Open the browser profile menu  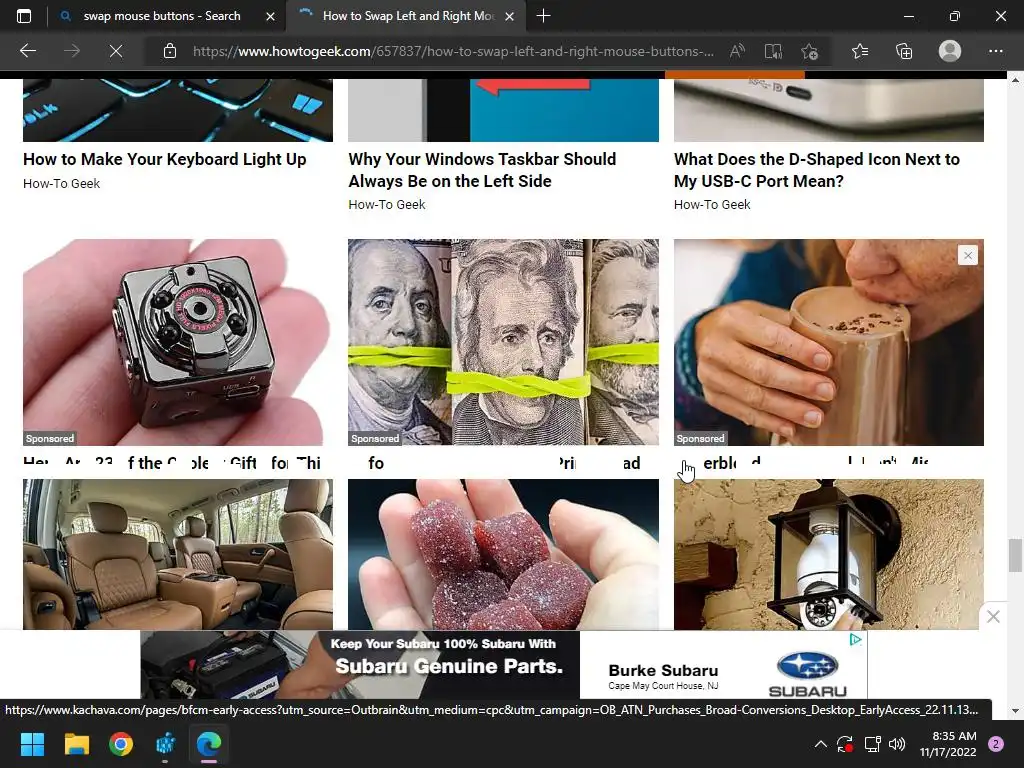950,51
